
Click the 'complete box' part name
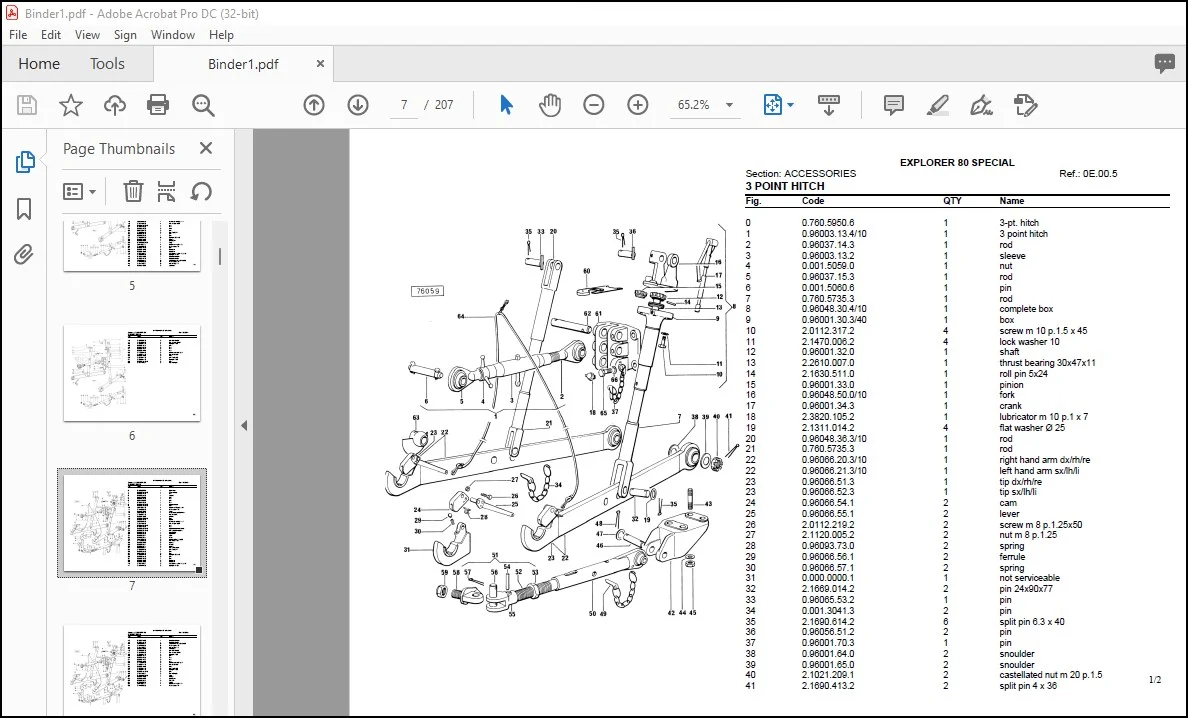click(1026, 309)
